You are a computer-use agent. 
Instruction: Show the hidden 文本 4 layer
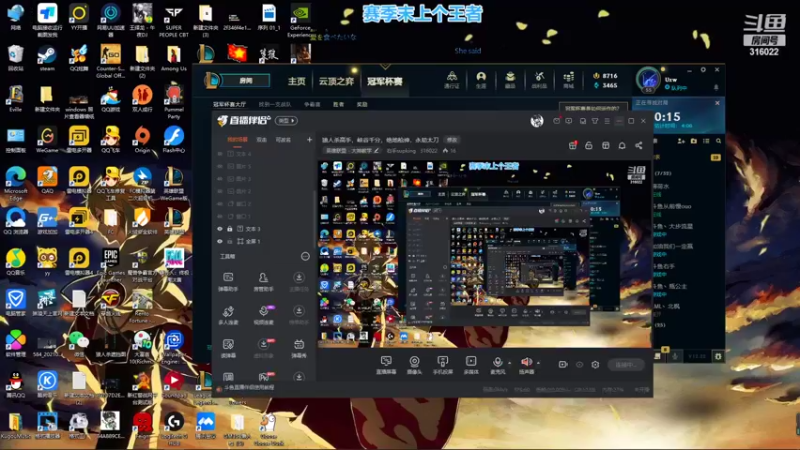pos(220,154)
